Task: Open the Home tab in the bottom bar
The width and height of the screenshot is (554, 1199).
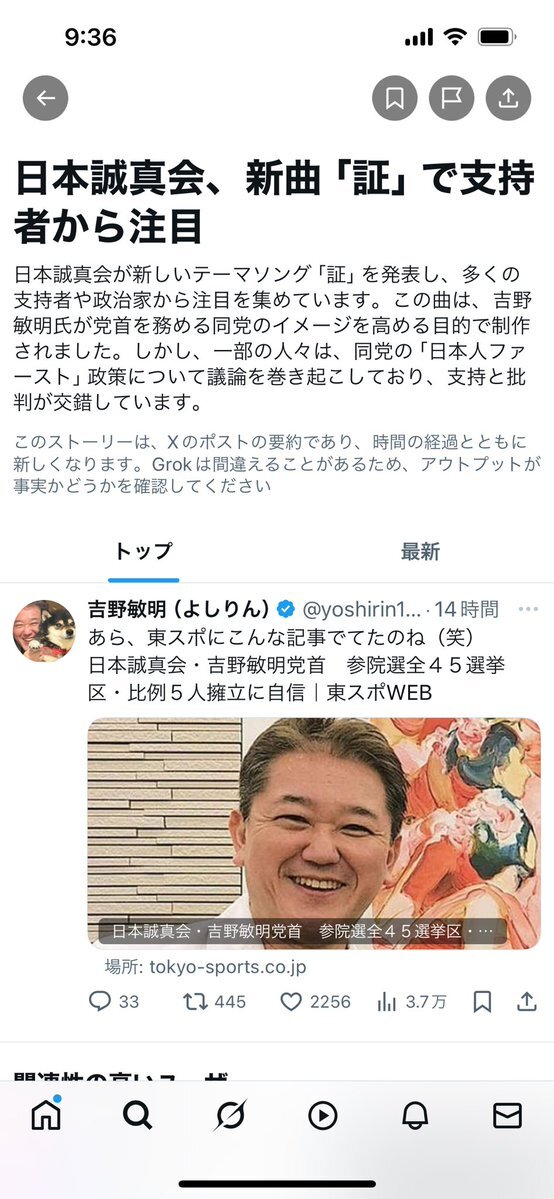Action: coord(46,1116)
